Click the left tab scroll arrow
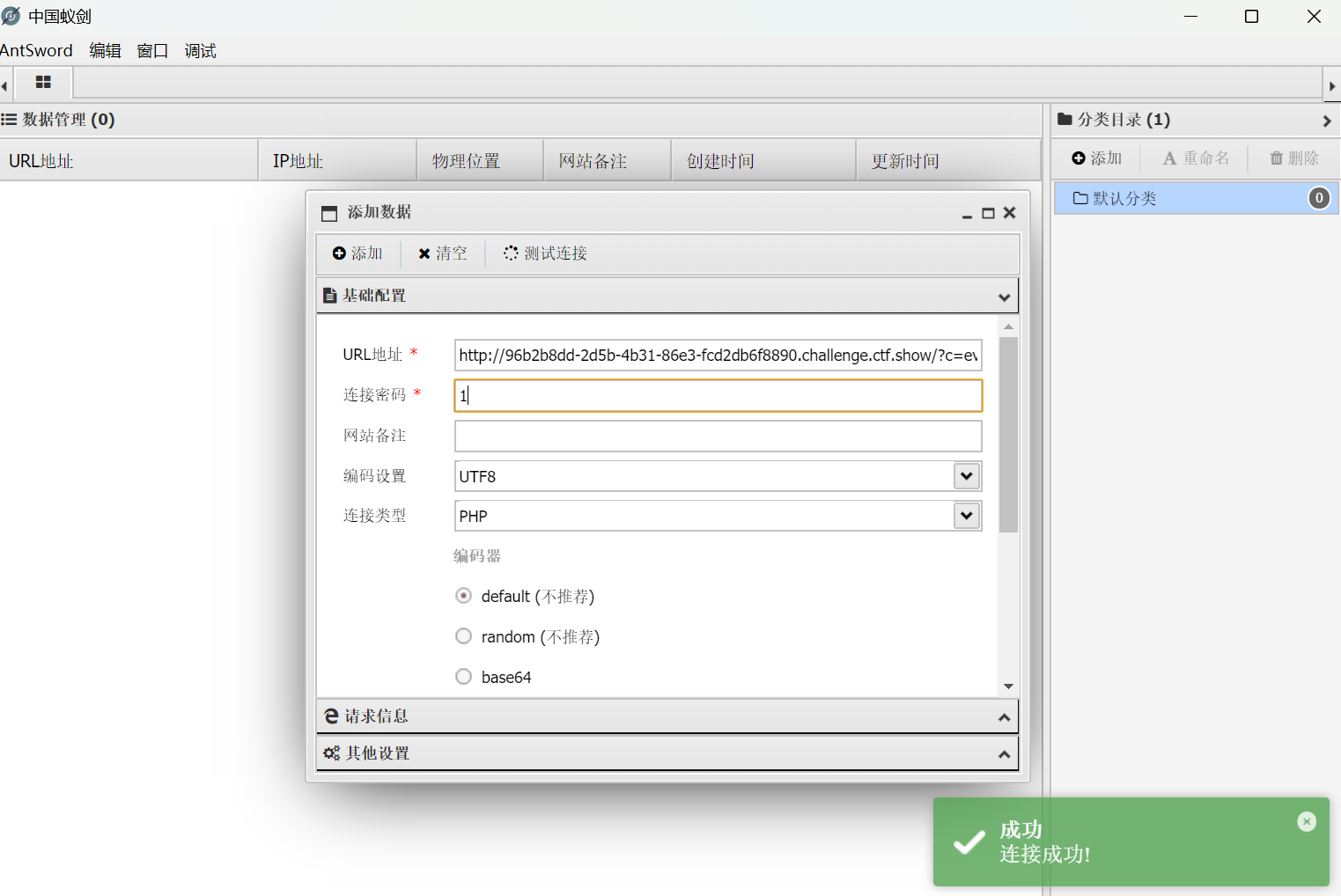The image size is (1341, 896). pyautogui.click(x=4, y=86)
